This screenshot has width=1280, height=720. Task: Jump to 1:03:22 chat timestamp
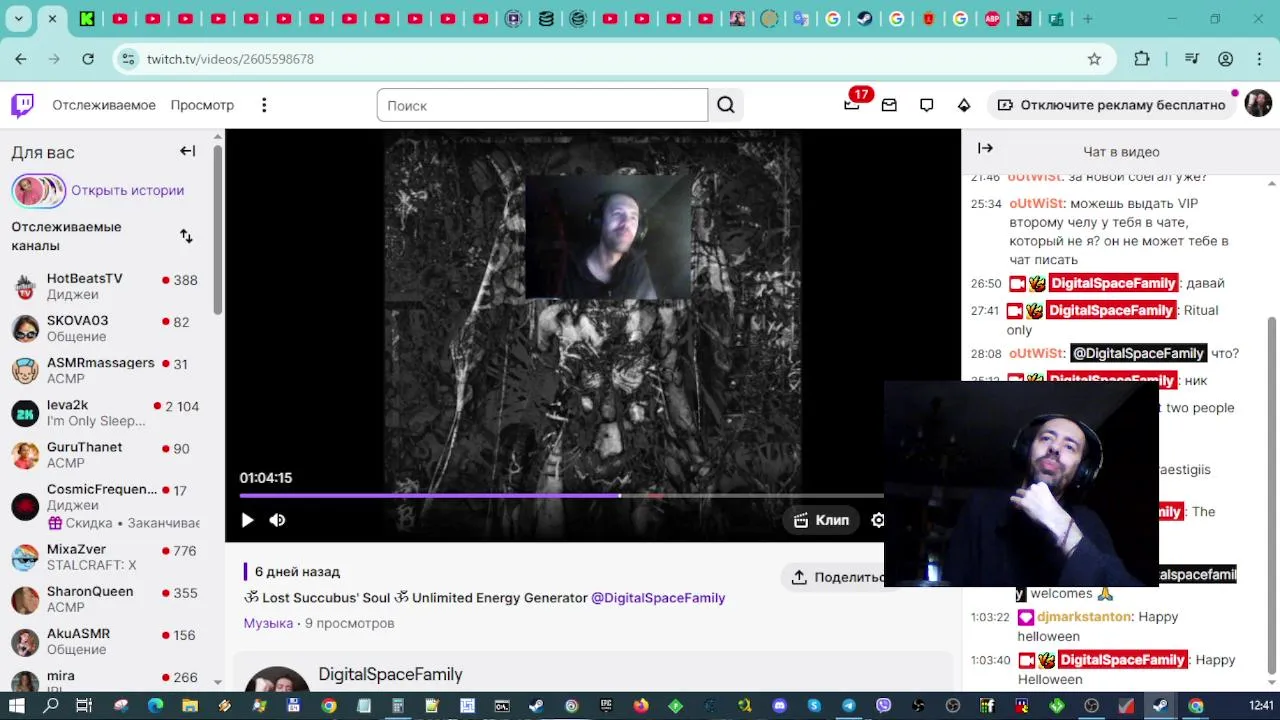(x=990, y=617)
